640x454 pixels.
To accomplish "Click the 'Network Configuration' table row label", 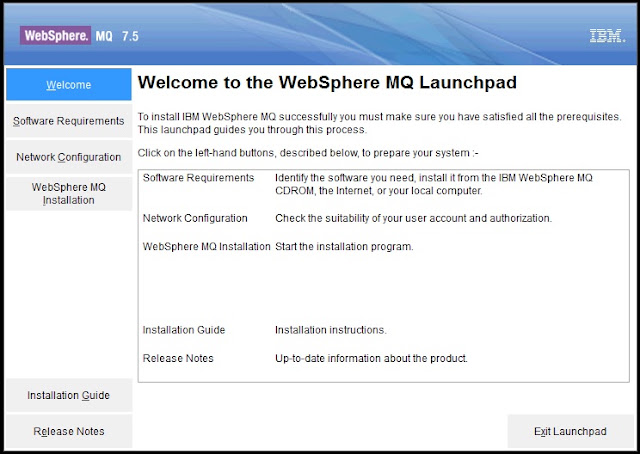I will 195,218.
